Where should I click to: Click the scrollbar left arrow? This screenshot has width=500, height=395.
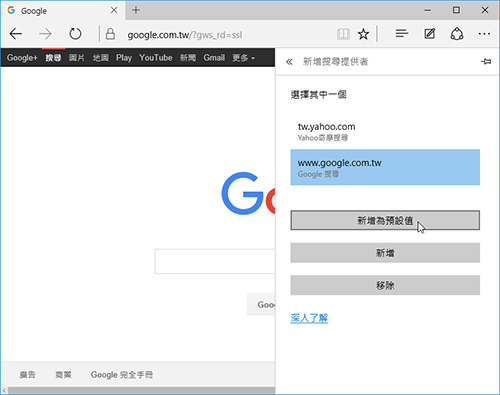[x=4, y=390]
